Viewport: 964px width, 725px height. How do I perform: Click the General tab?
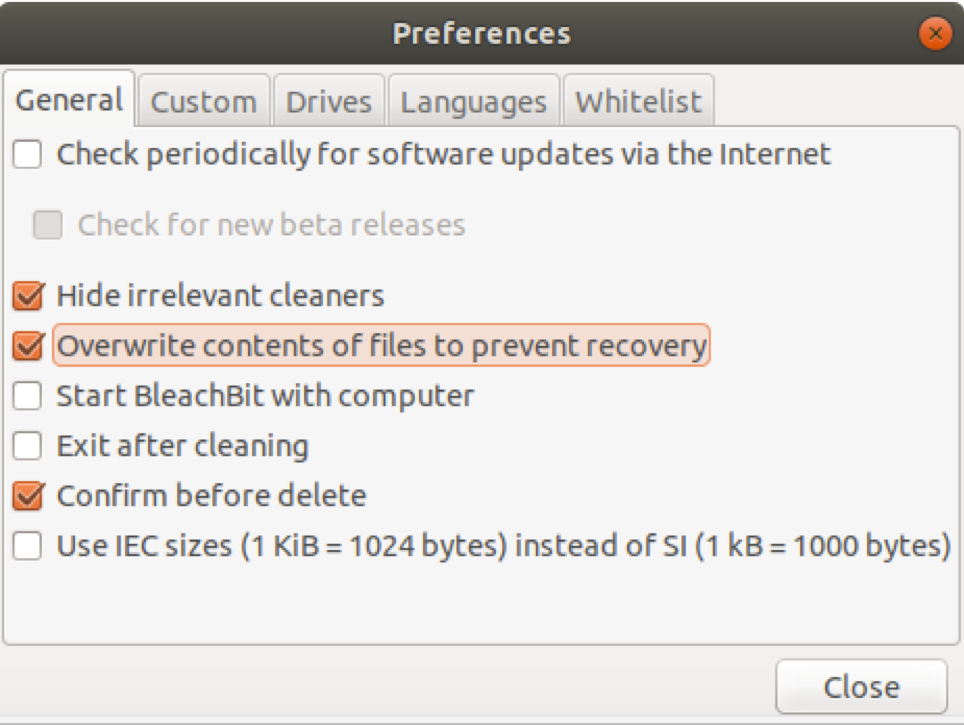pyautogui.click(x=69, y=100)
